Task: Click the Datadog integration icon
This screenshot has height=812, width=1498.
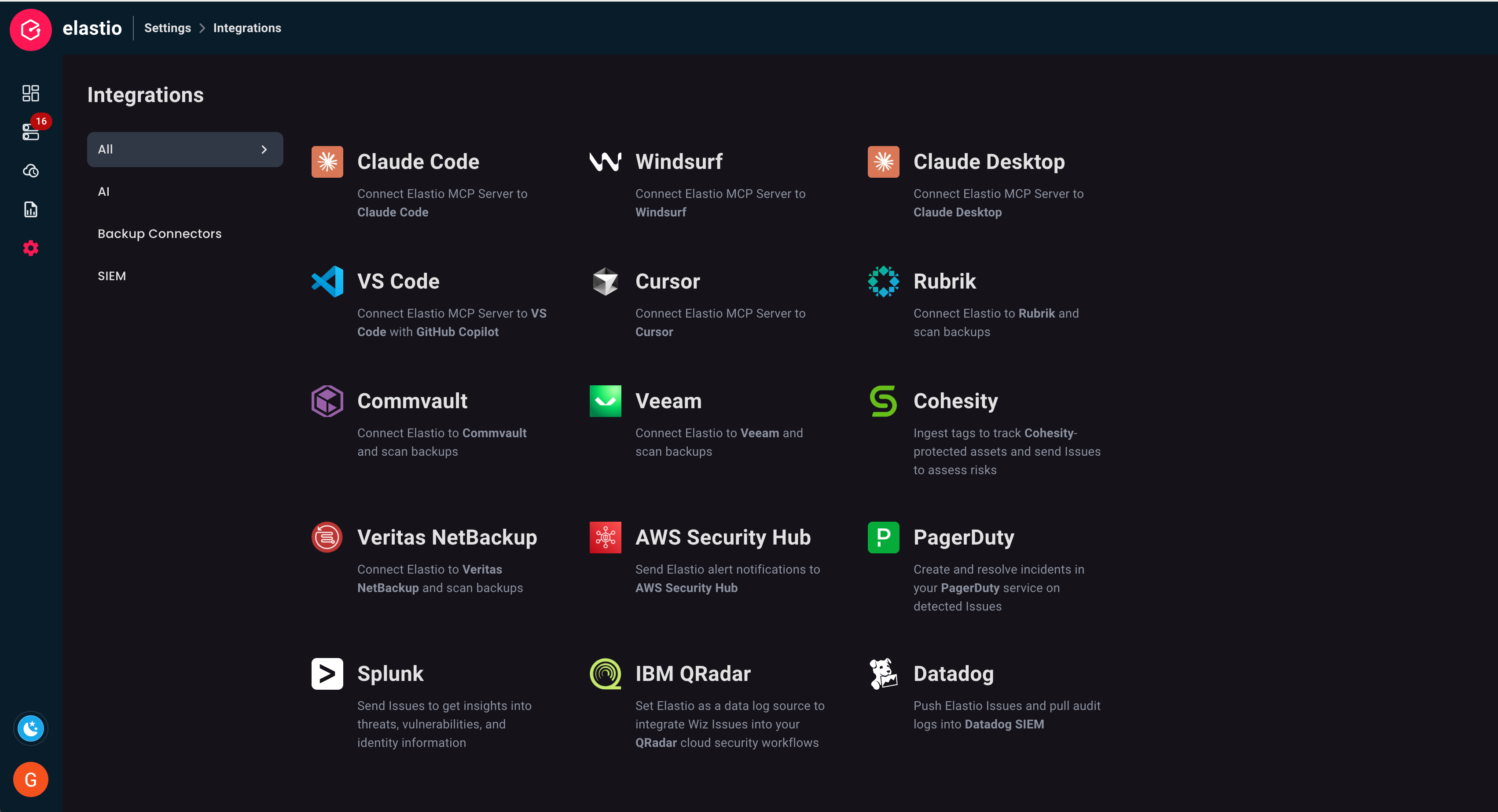Action: coord(883,674)
